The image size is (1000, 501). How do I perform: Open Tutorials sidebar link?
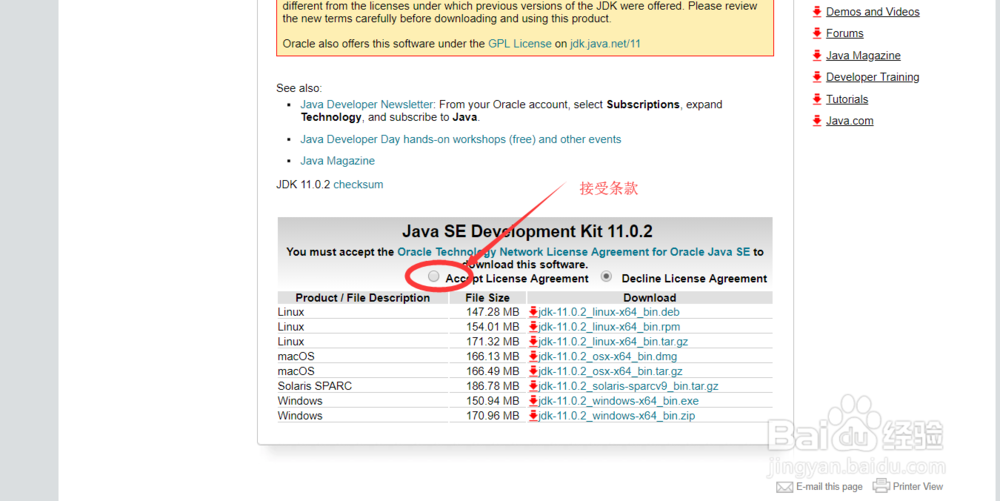(847, 99)
